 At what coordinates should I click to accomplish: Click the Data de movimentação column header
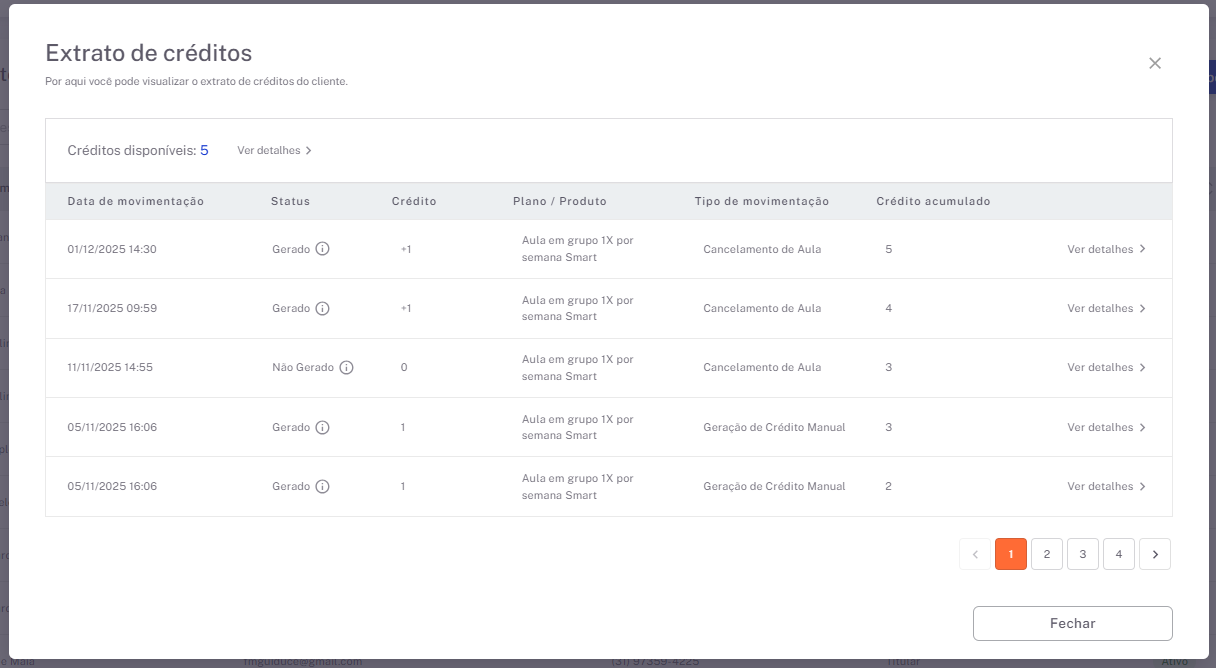tap(136, 202)
